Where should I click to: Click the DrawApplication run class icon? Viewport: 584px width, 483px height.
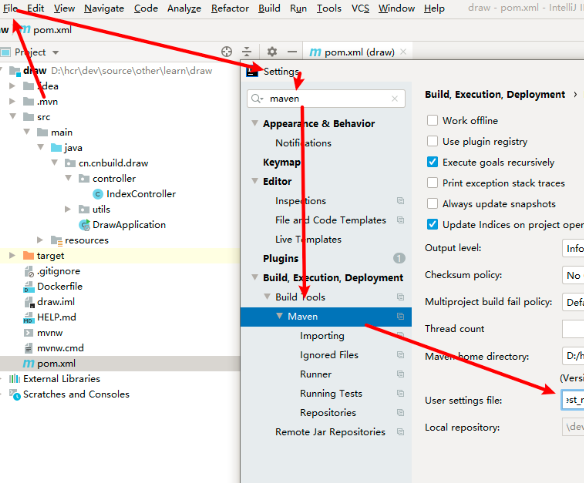pos(85,225)
